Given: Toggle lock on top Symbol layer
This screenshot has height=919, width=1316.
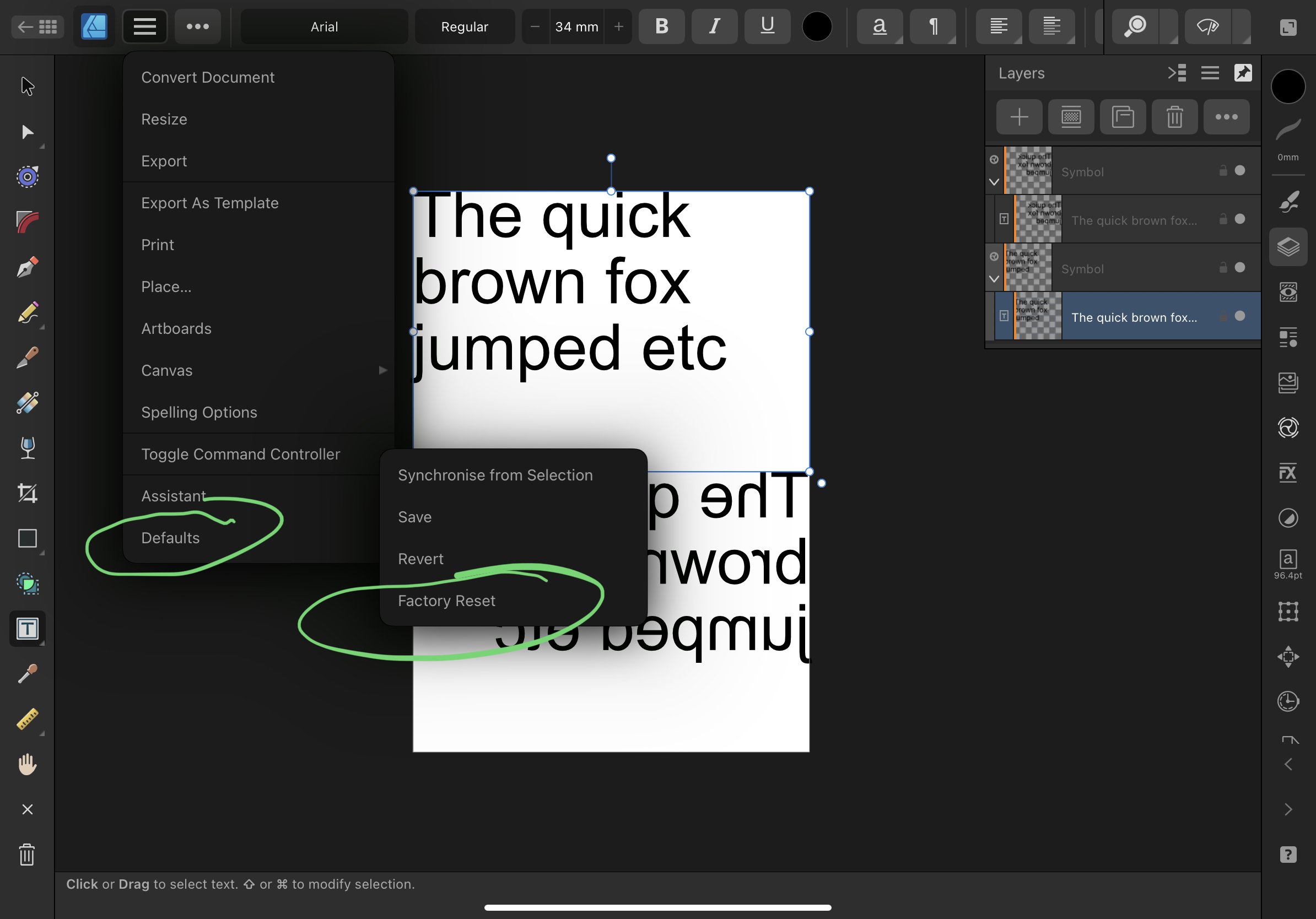Looking at the screenshot, I should (x=1223, y=171).
